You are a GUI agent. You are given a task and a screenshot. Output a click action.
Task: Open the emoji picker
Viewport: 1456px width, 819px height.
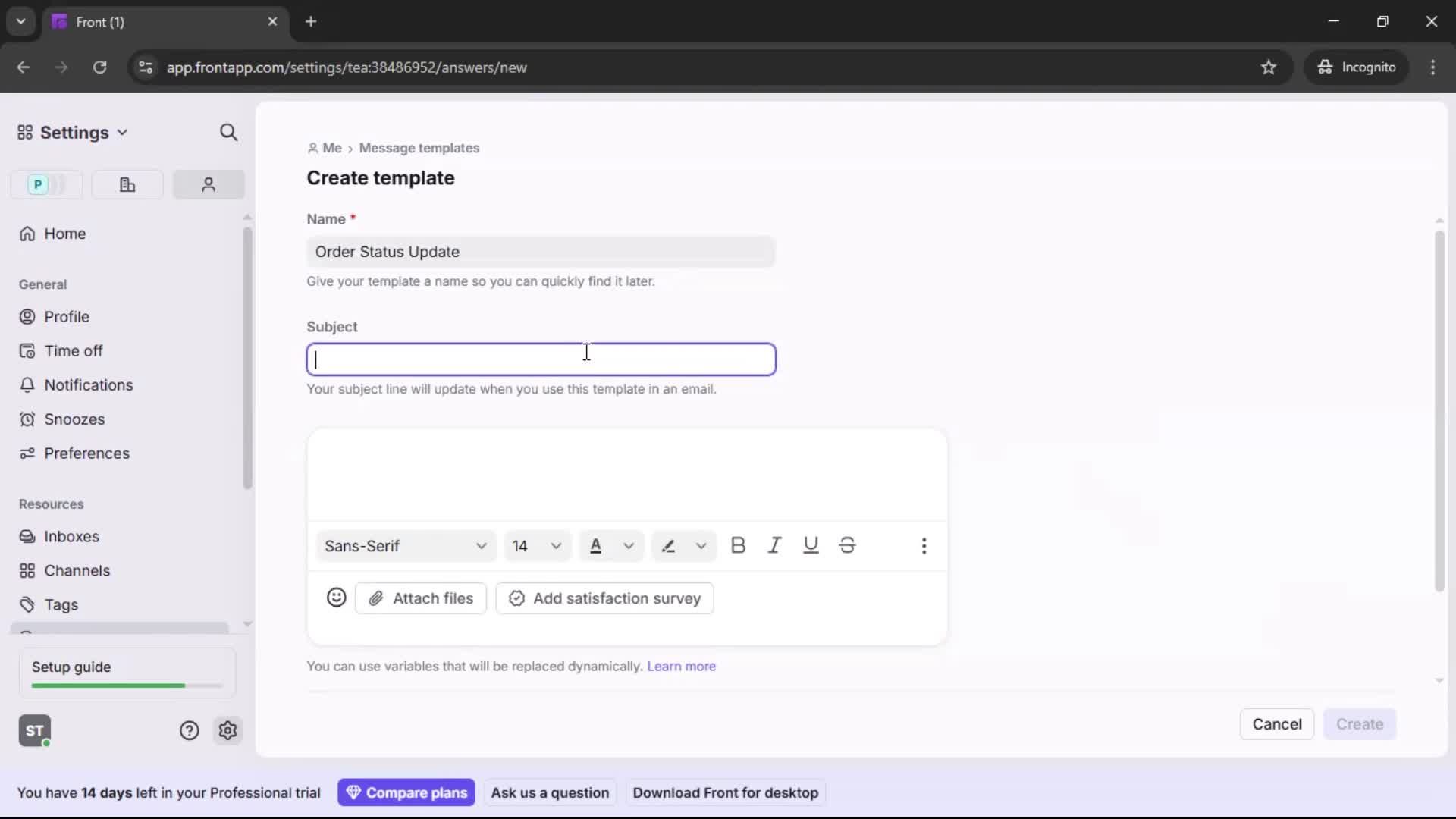click(x=337, y=598)
